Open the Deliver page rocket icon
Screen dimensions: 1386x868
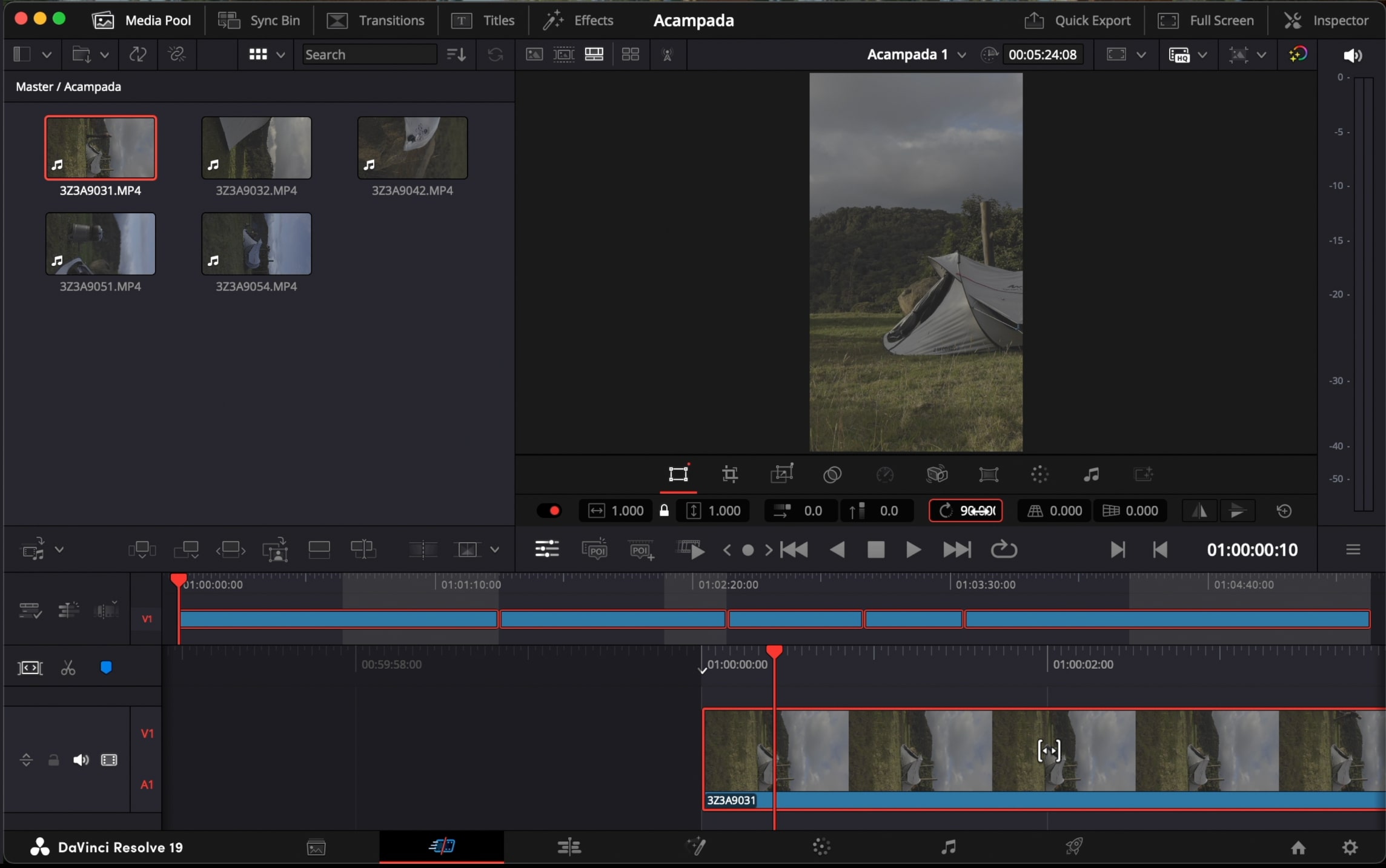[x=1073, y=847]
